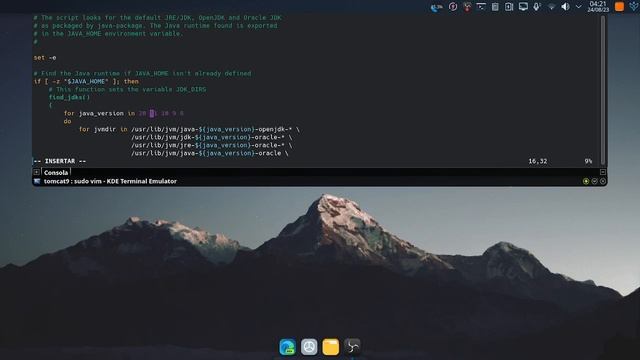
Task: Click the orange square panel icon
Action: pos(619,7)
